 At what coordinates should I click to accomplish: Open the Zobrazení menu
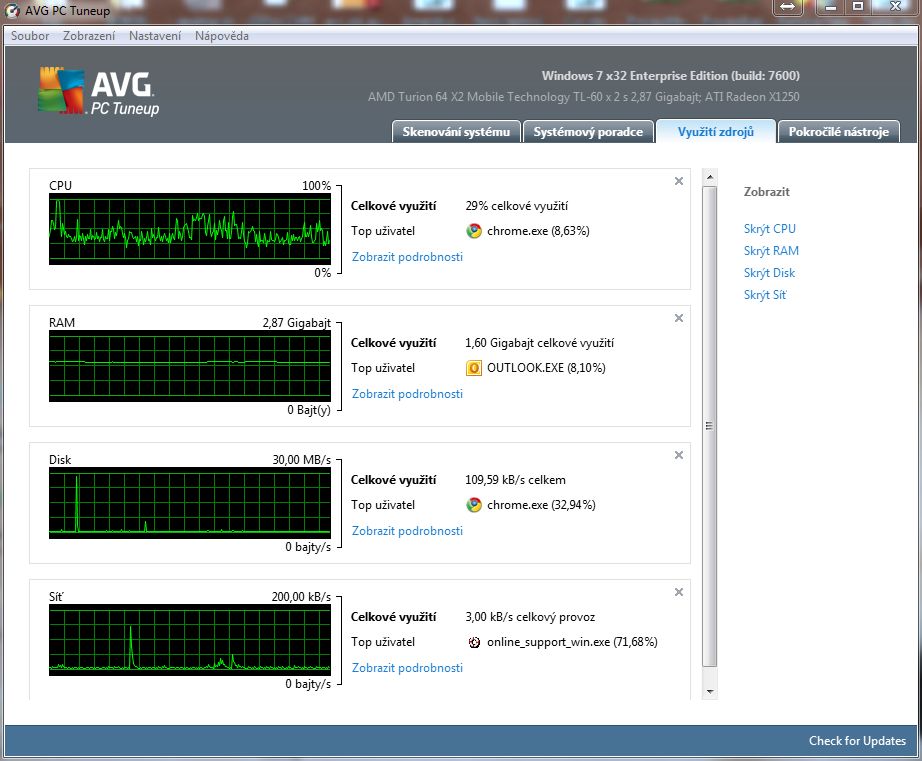point(89,36)
